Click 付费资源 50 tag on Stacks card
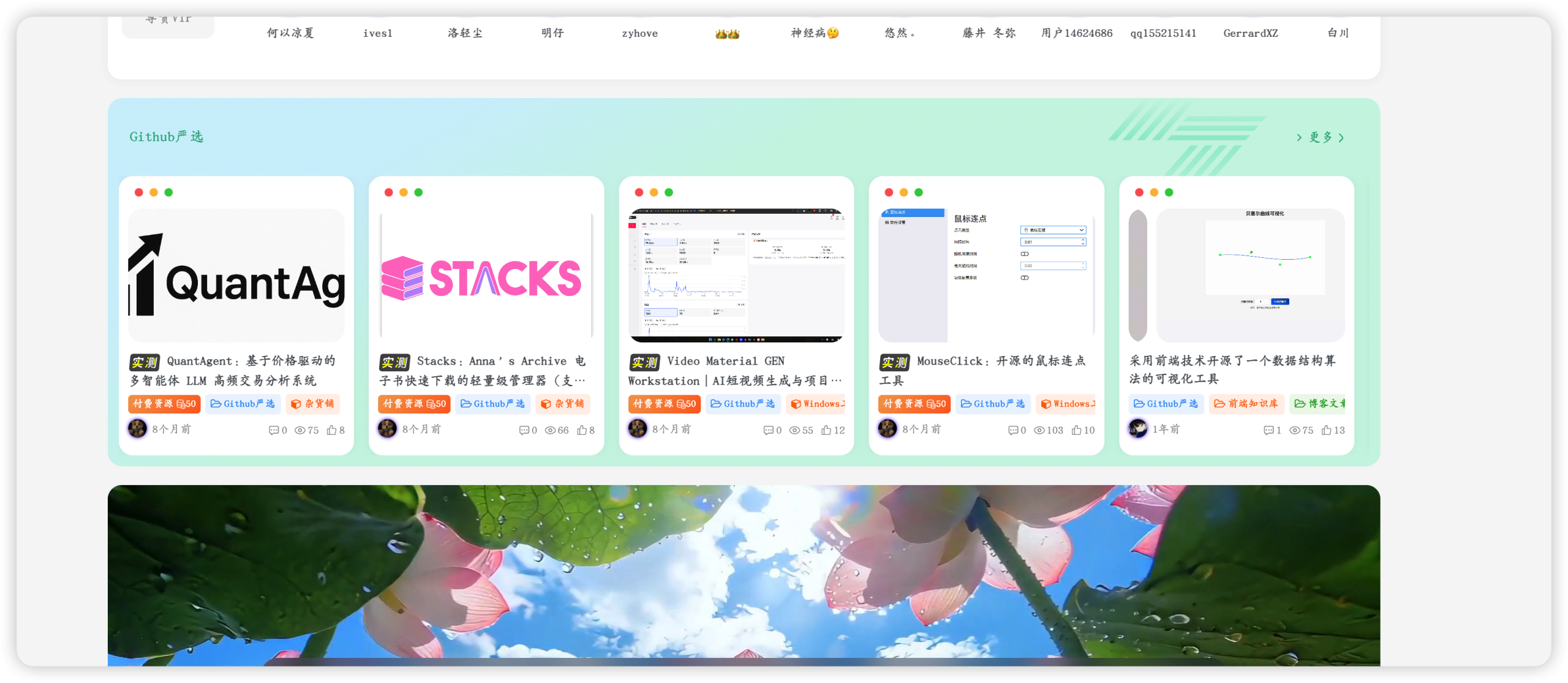1568x683 pixels. coord(414,404)
